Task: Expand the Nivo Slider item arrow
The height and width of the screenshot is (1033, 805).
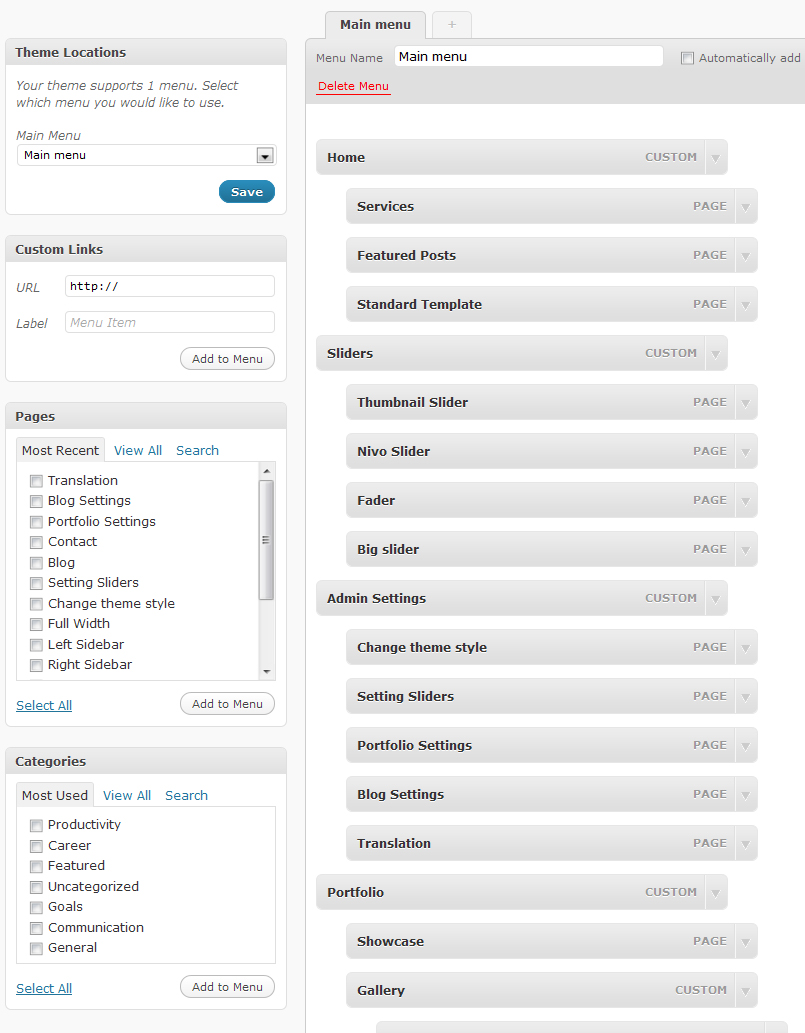Action: coord(745,452)
